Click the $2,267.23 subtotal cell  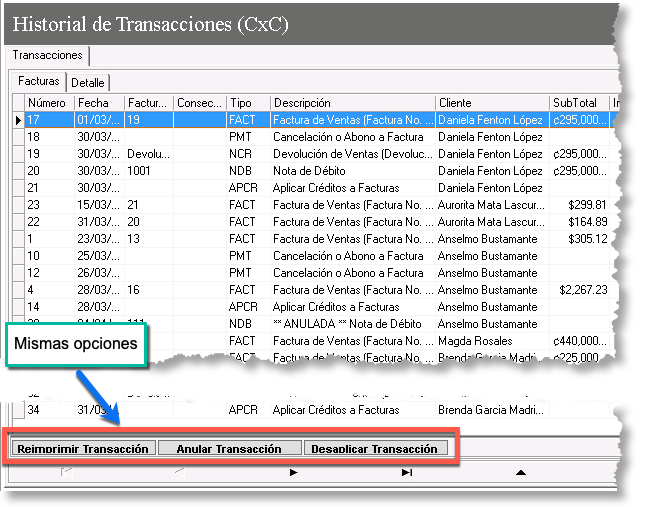579,290
